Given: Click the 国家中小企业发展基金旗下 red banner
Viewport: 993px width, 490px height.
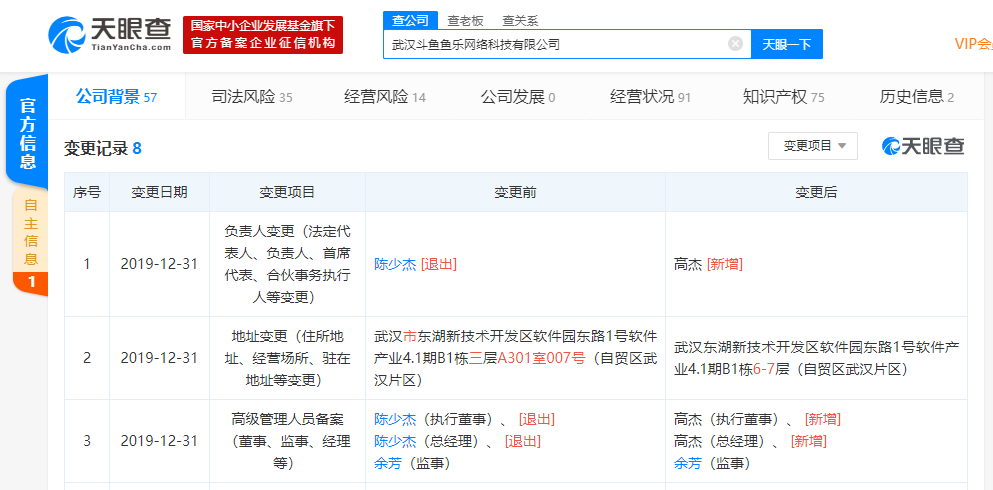Looking at the screenshot, I should pos(263,35).
